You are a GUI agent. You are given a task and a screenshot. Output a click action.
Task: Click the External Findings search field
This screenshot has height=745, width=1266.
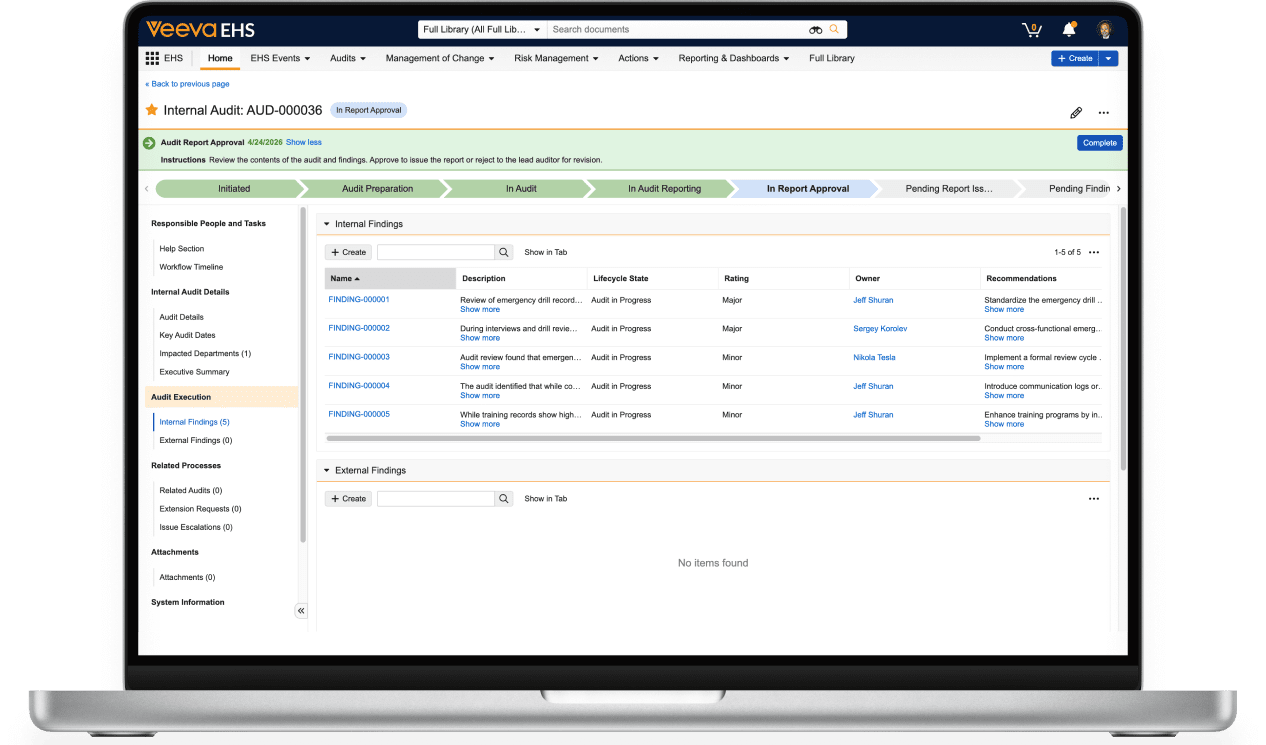click(436, 498)
